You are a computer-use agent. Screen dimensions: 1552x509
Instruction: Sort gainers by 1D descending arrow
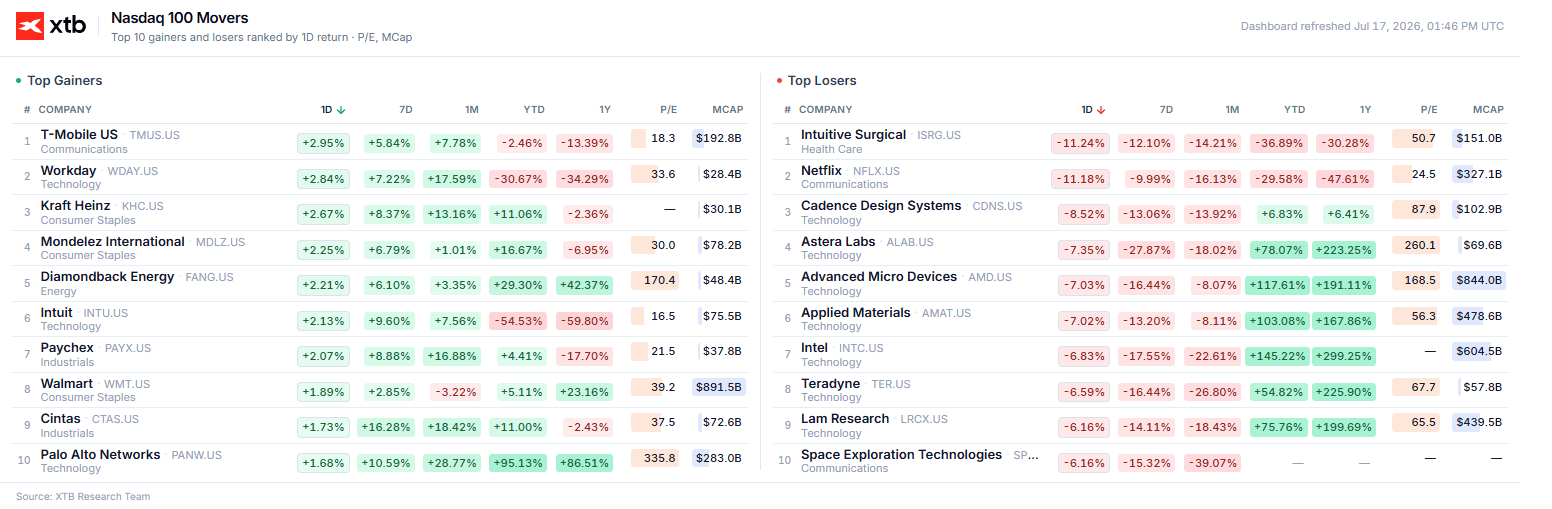point(341,110)
